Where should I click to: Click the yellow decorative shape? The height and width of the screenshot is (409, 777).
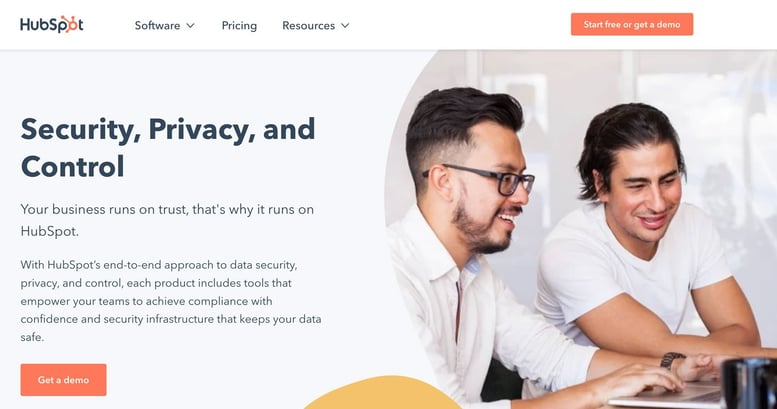tap(383, 393)
